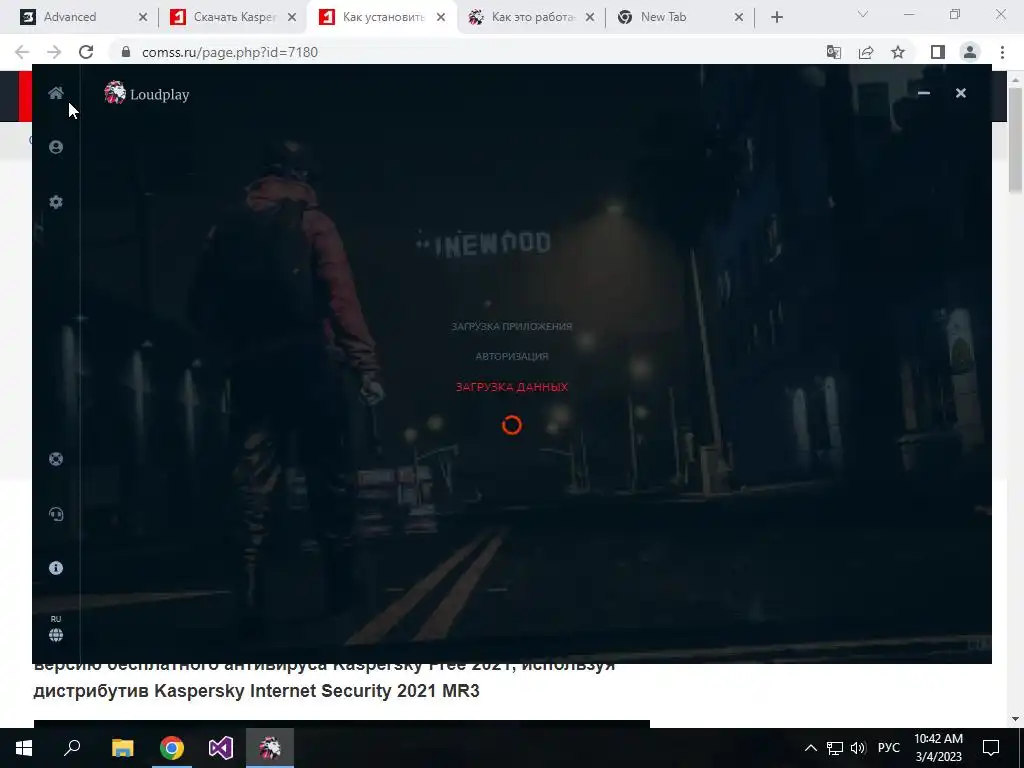Screen dimensions: 1024x768
Task: Close the Loudplay window
Action: [x=961, y=93]
